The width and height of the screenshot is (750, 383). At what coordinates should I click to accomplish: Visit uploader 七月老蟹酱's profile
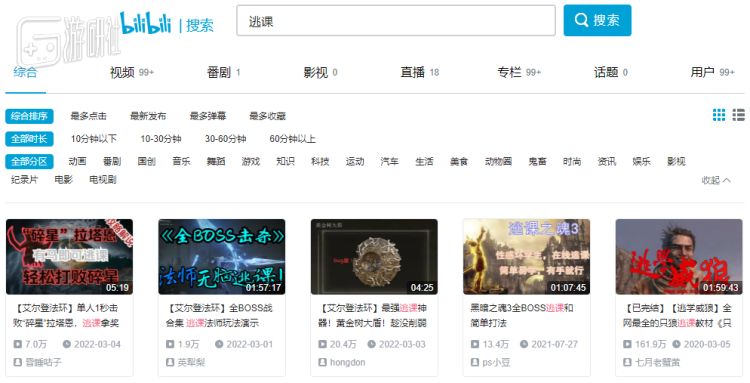pos(657,362)
